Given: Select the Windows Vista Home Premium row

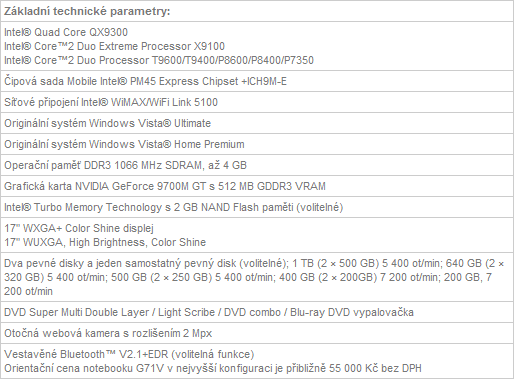Looking at the screenshot, I should [x=257, y=144].
